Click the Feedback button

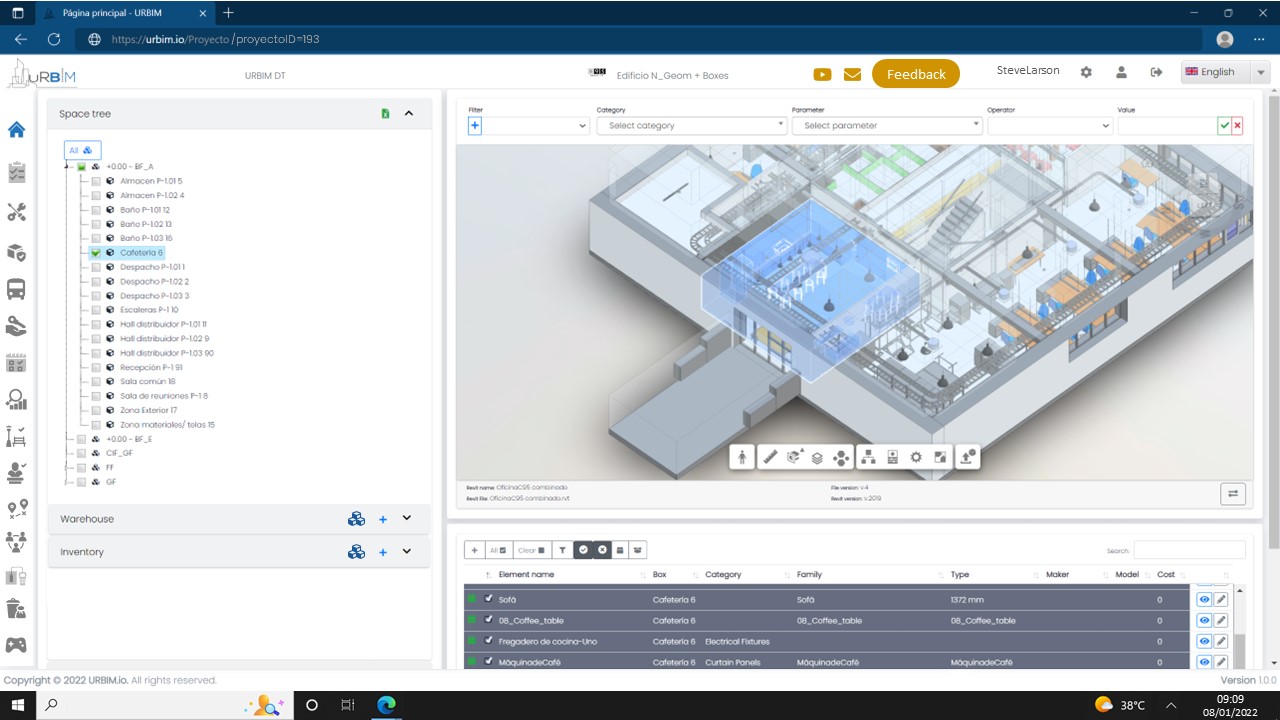[916, 74]
